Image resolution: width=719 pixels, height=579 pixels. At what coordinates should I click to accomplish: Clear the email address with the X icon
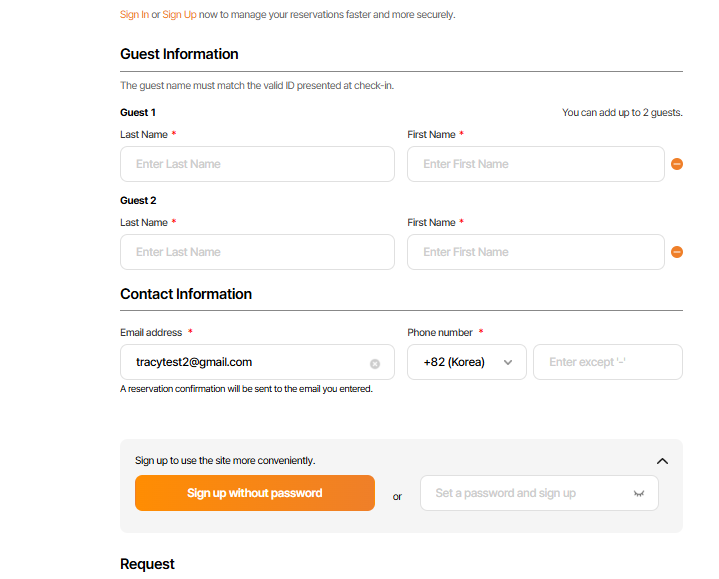pos(375,364)
